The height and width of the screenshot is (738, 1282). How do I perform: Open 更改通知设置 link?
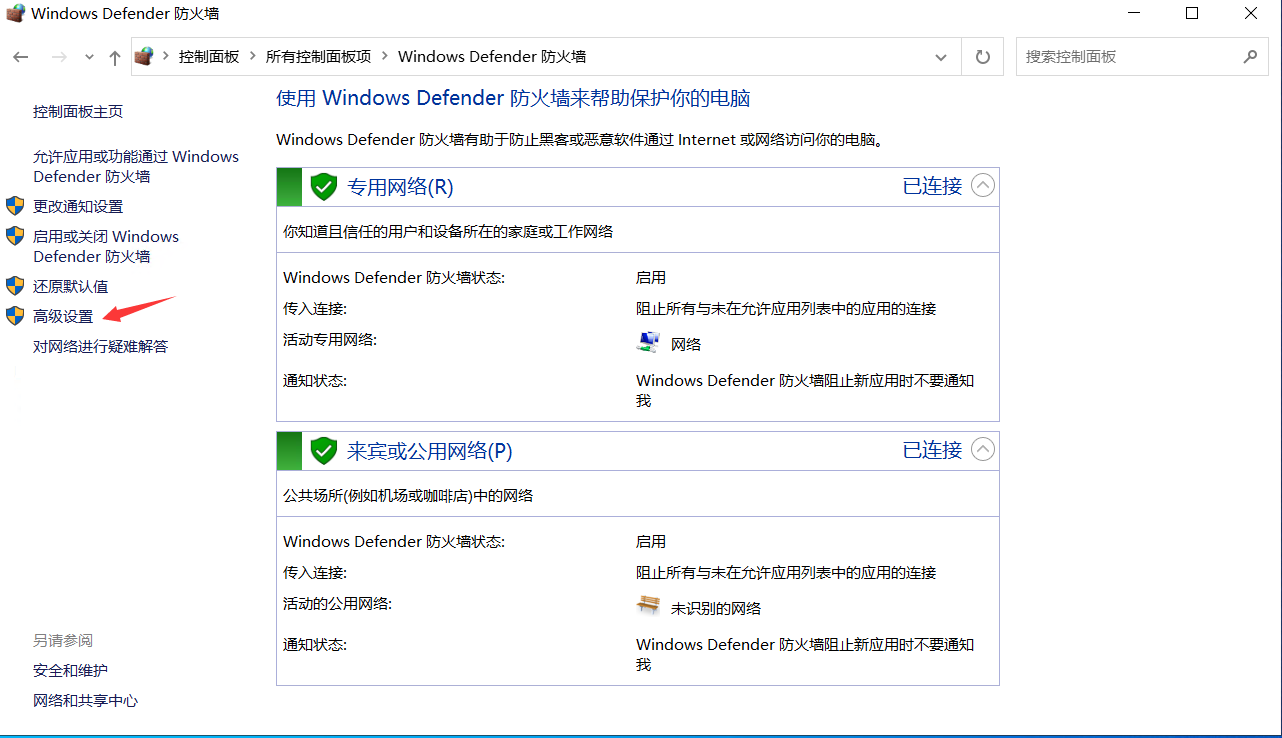pyautogui.click(x=78, y=207)
